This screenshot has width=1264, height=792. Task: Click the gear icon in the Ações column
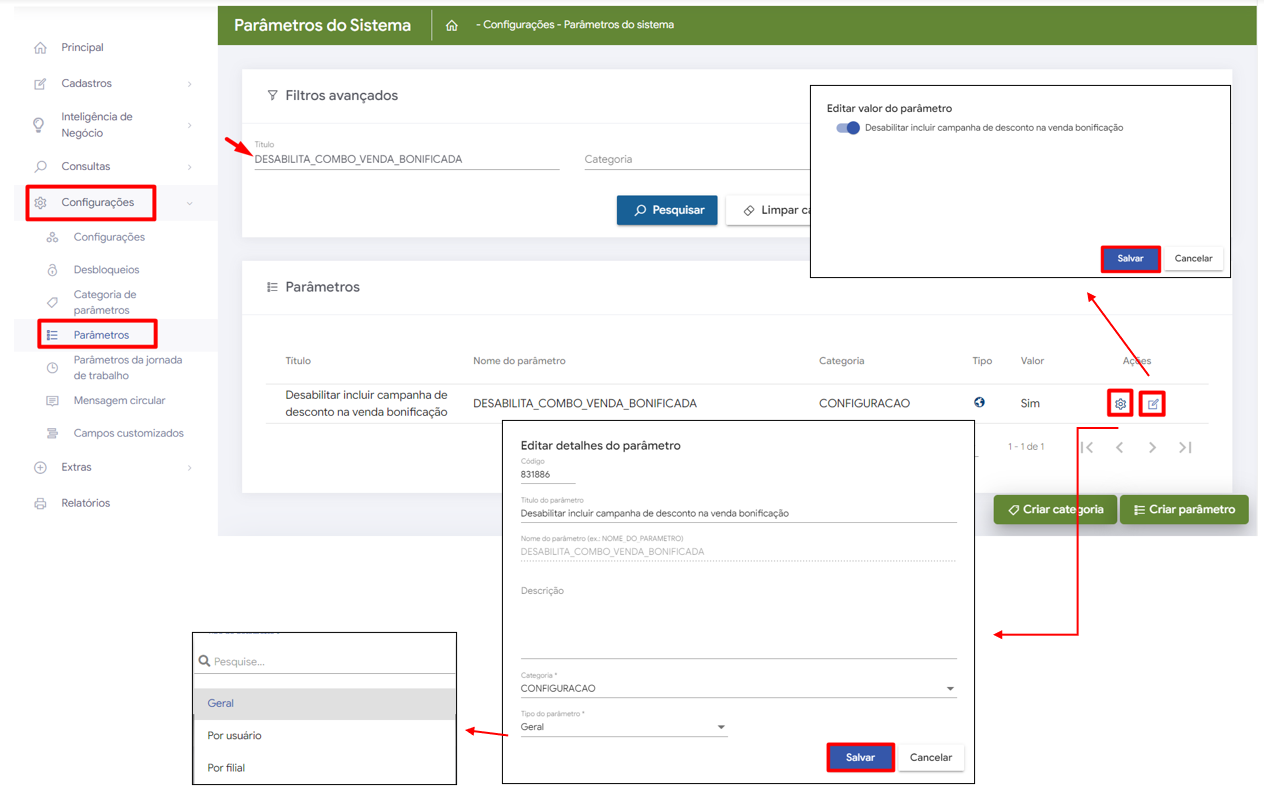point(1120,404)
